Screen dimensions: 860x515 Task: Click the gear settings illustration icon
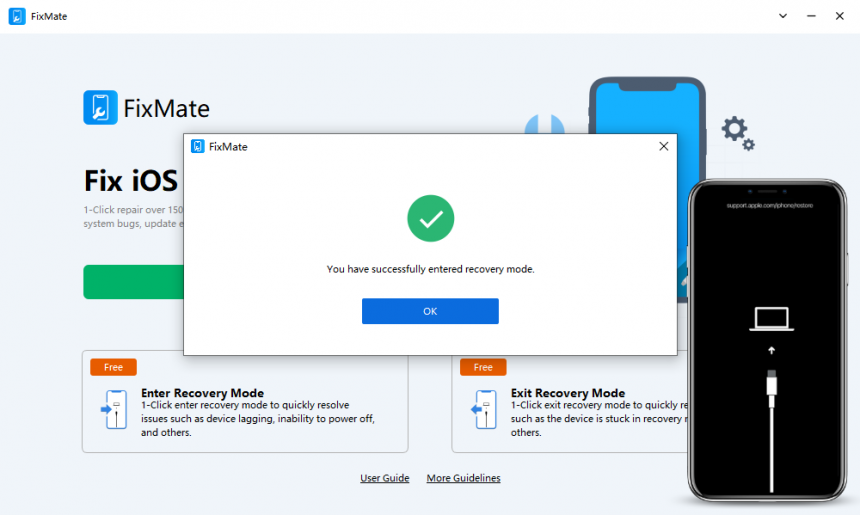pyautogui.click(x=738, y=133)
